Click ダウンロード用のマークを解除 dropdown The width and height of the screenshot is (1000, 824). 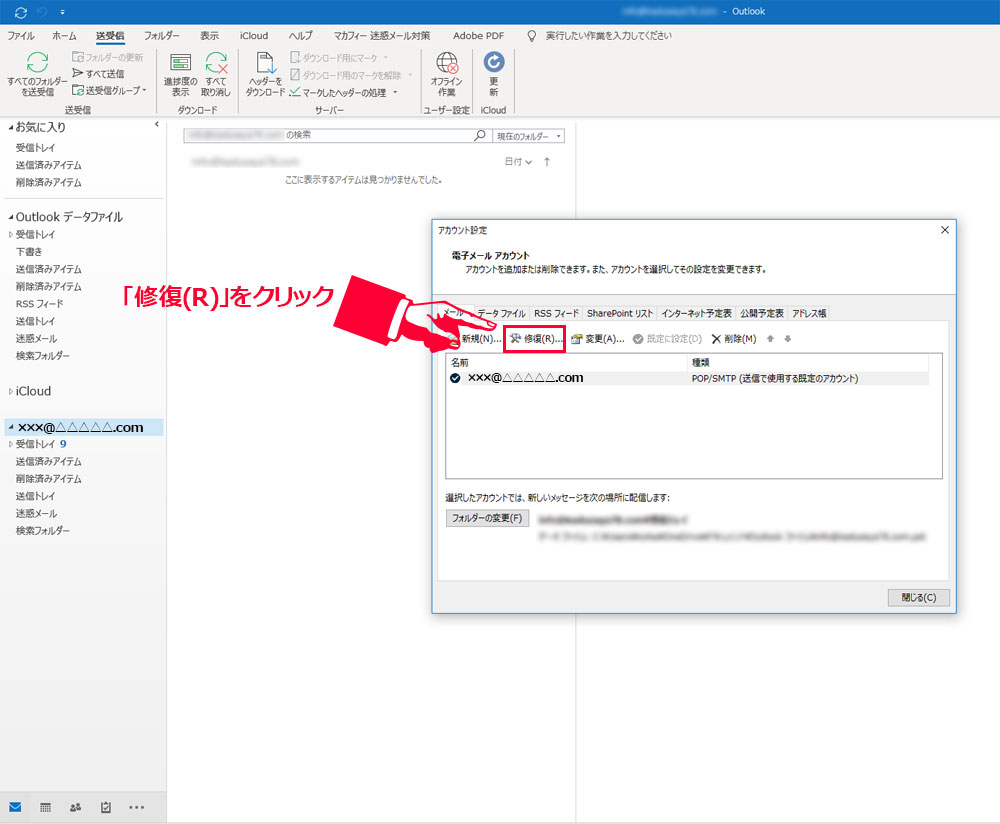click(x=351, y=75)
